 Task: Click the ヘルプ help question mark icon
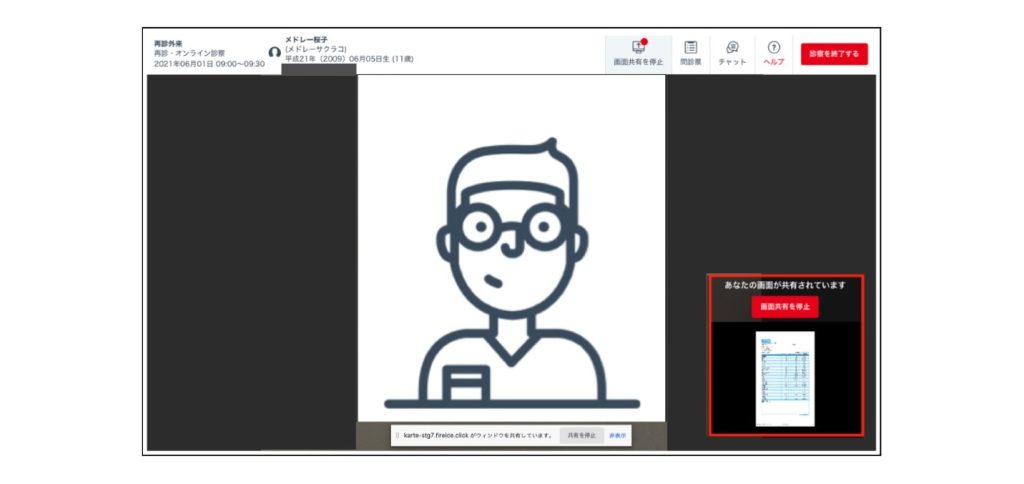pos(773,47)
